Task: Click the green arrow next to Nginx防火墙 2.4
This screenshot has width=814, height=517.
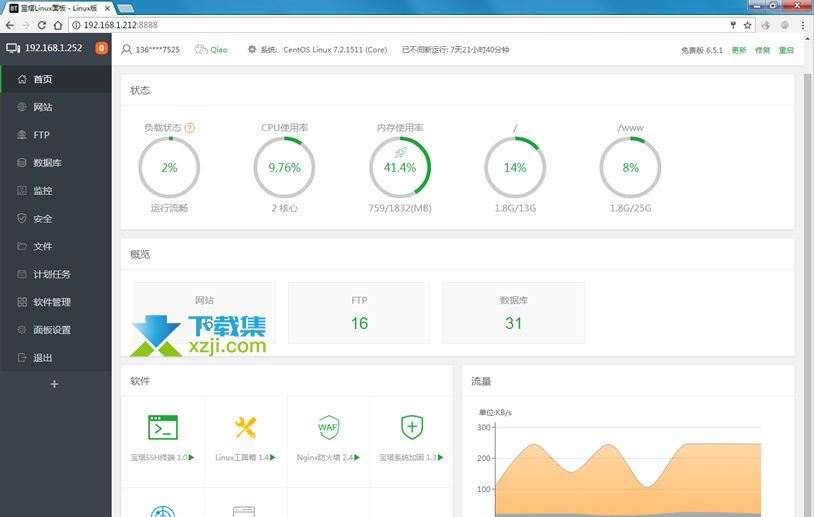Action: click(x=357, y=457)
